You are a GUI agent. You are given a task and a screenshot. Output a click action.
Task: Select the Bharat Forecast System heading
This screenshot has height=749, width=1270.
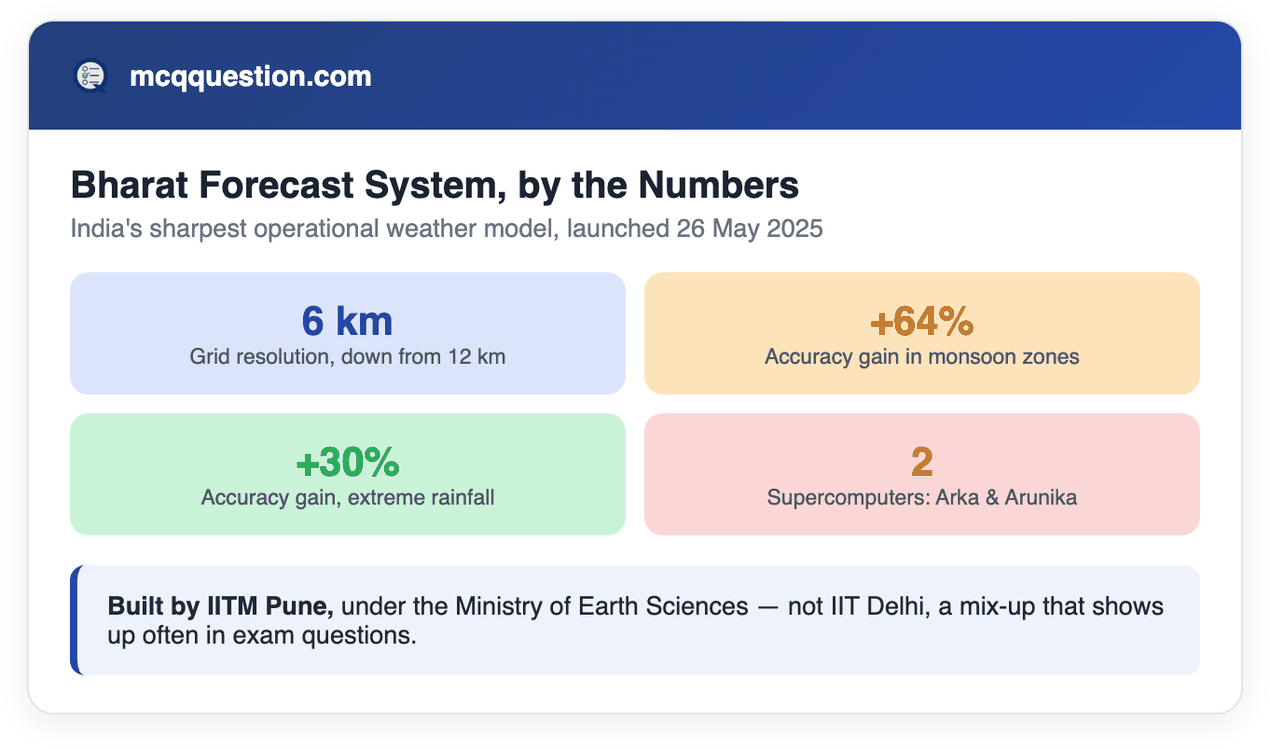coord(434,185)
